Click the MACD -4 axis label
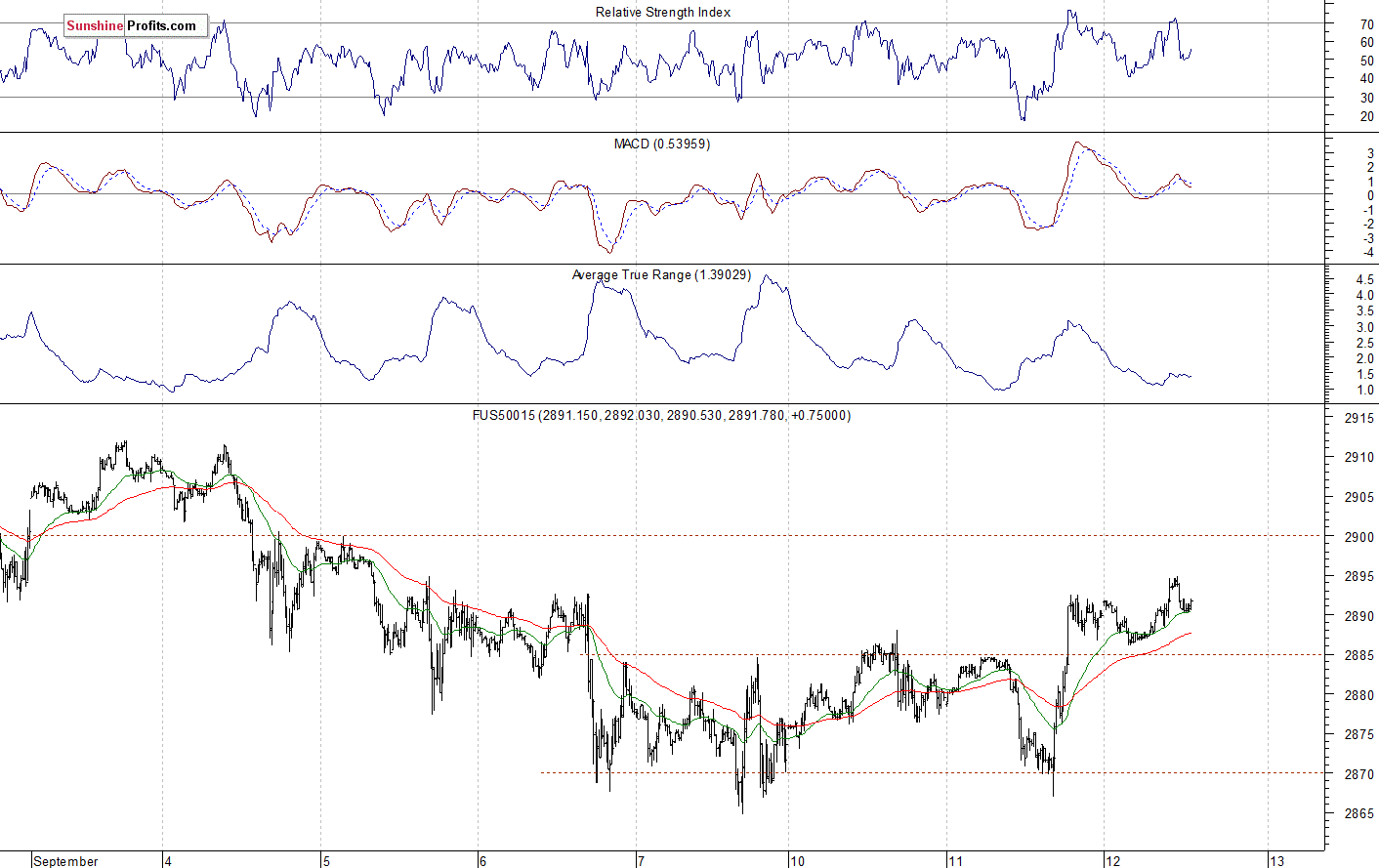1379x868 pixels. (1369, 253)
